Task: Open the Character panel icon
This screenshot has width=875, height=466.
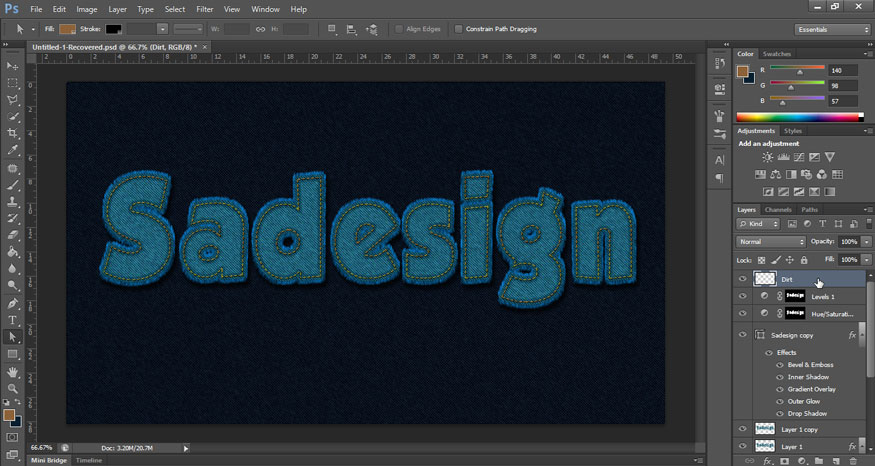Action: coord(719,161)
